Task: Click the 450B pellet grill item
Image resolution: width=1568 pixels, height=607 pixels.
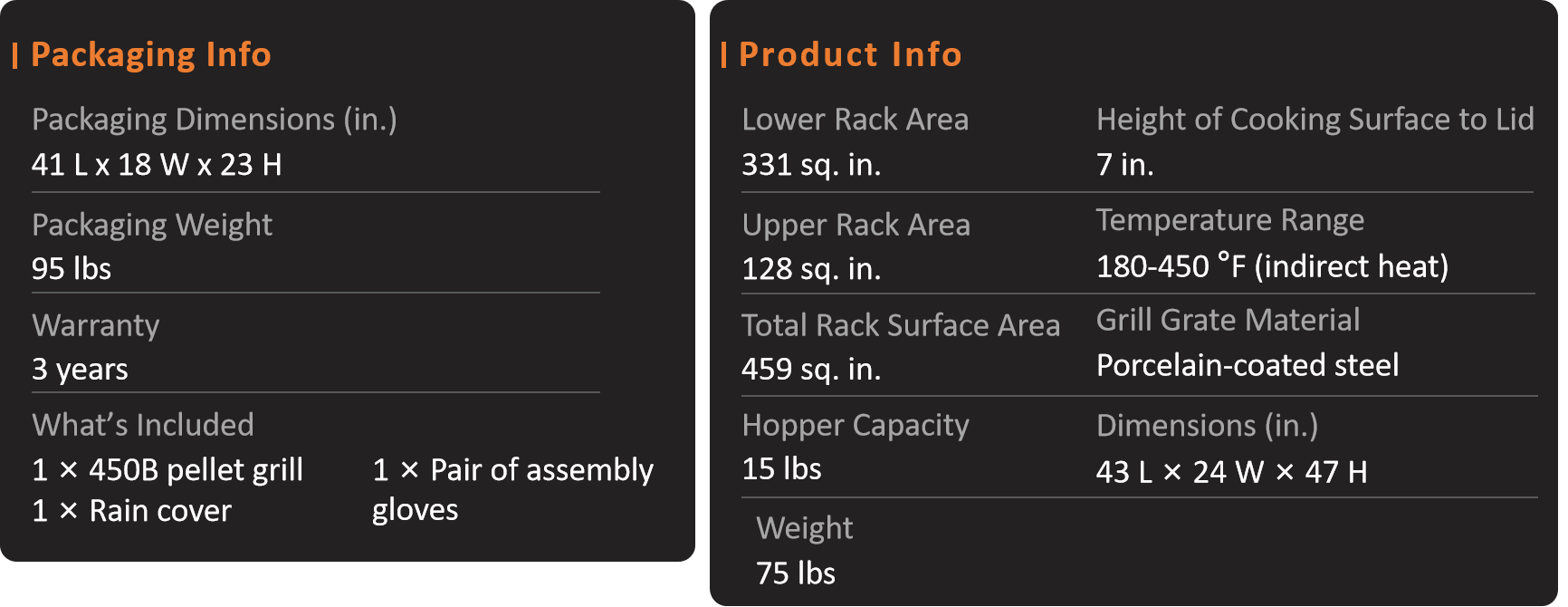Action: [x=167, y=470]
